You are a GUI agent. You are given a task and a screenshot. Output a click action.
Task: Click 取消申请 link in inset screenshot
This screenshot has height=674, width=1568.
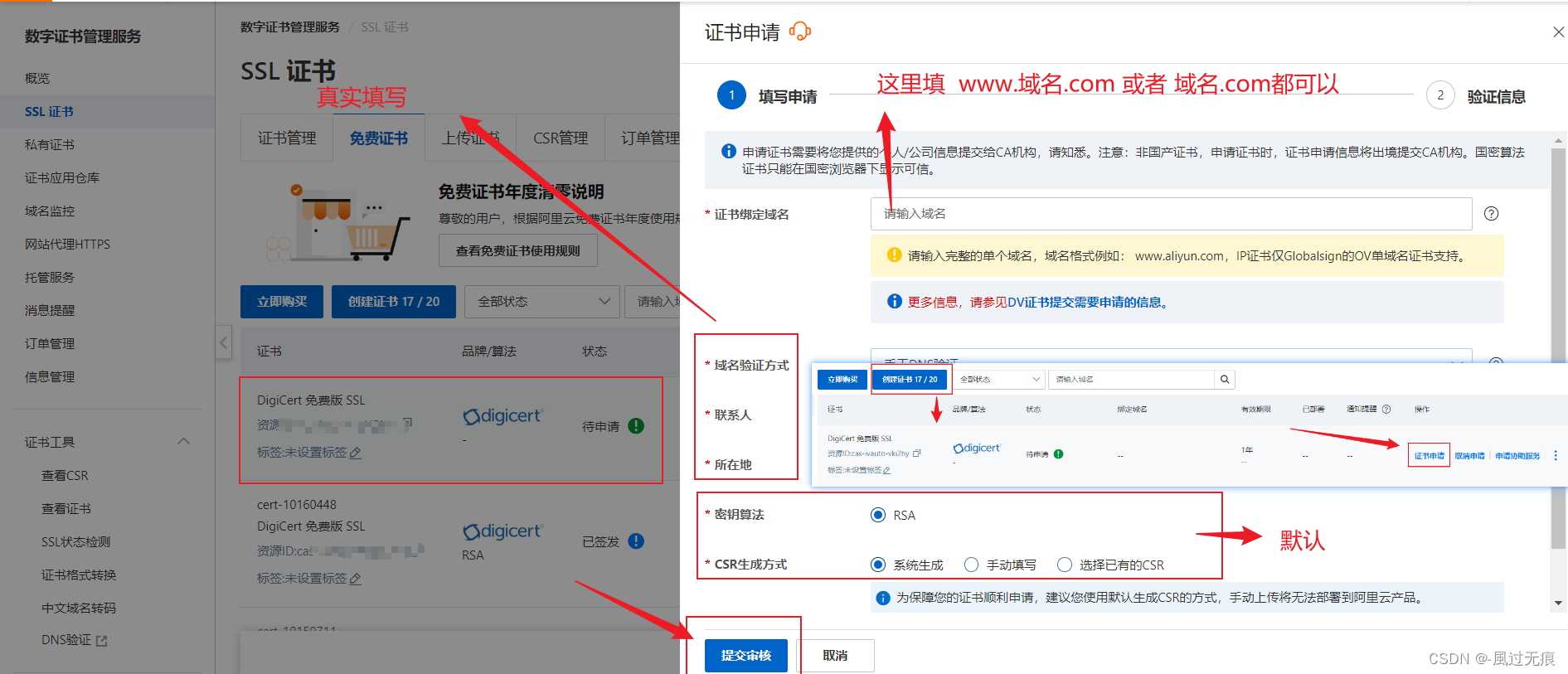pos(1470,456)
